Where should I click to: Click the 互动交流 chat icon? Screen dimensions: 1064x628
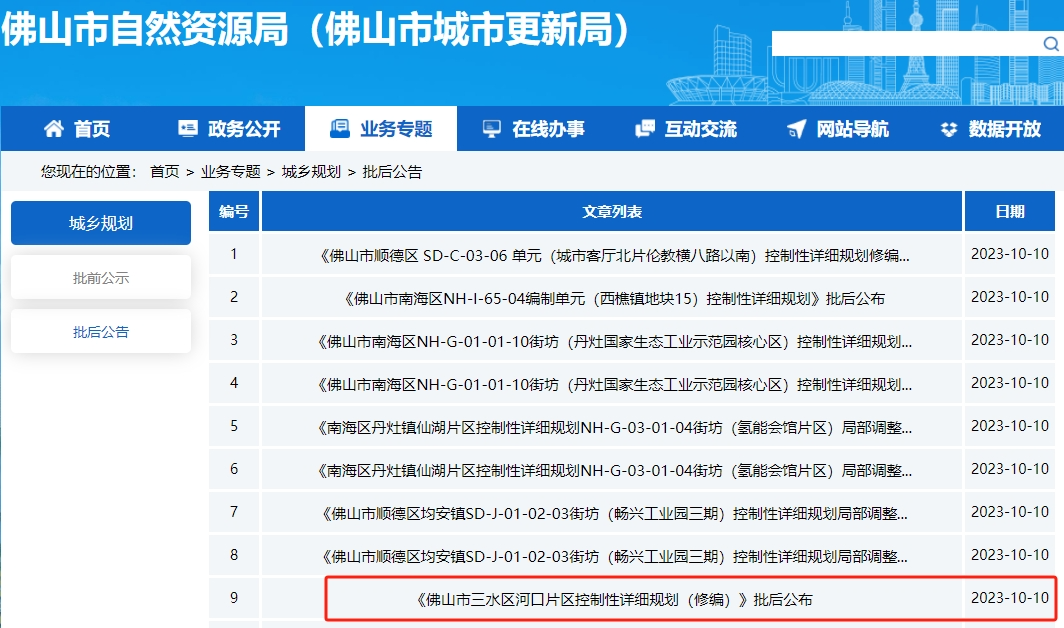645,129
